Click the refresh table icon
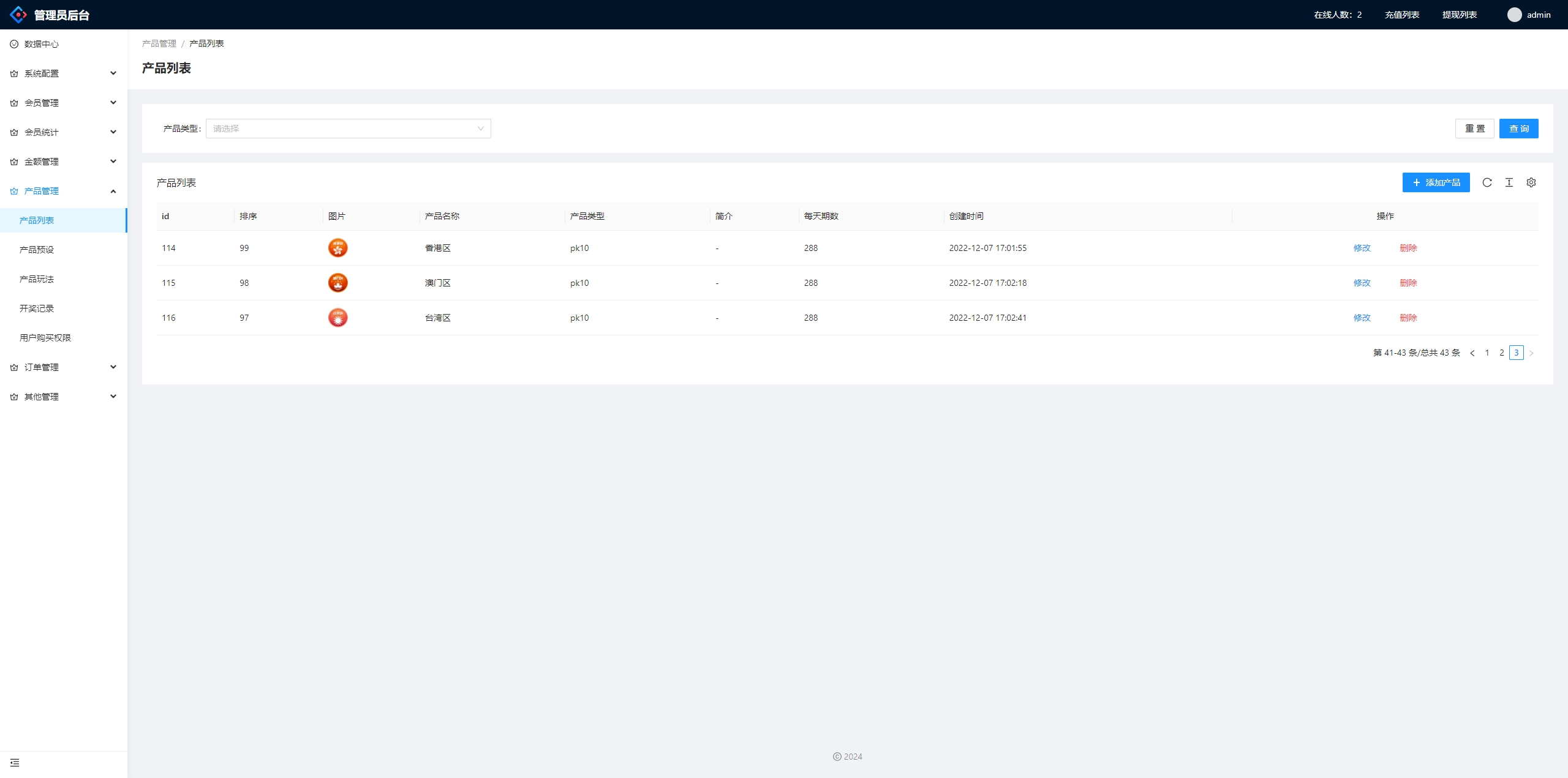1568x778 pixels. tap(1487, 182)
